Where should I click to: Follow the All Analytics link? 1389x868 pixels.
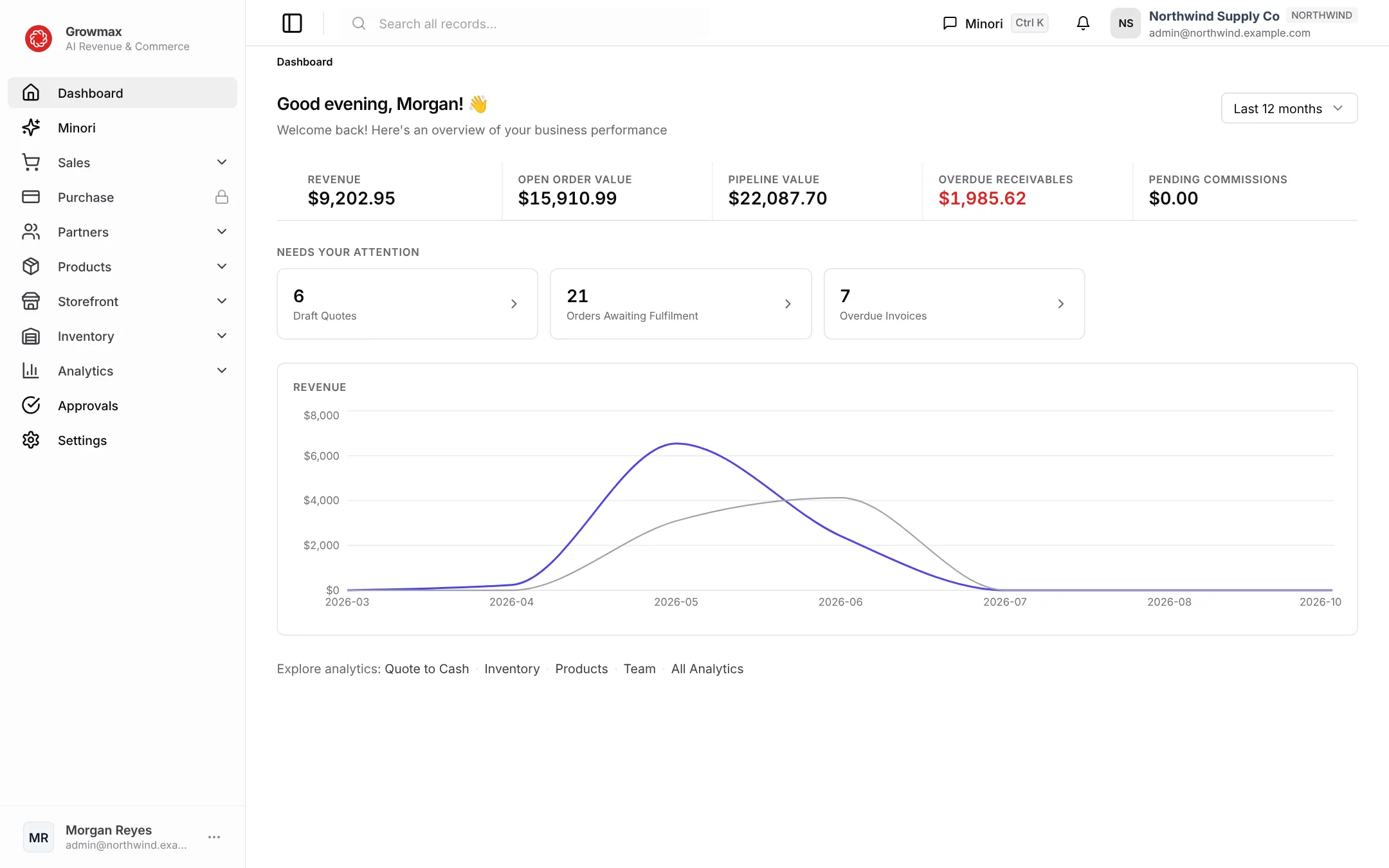tap(707, 669)
